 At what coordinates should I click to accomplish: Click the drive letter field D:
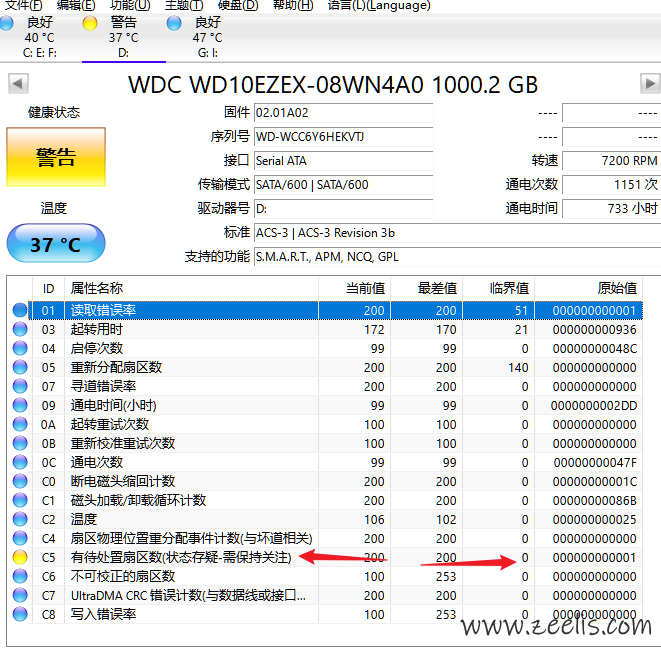pyautogui.click(x=344, y=209)
